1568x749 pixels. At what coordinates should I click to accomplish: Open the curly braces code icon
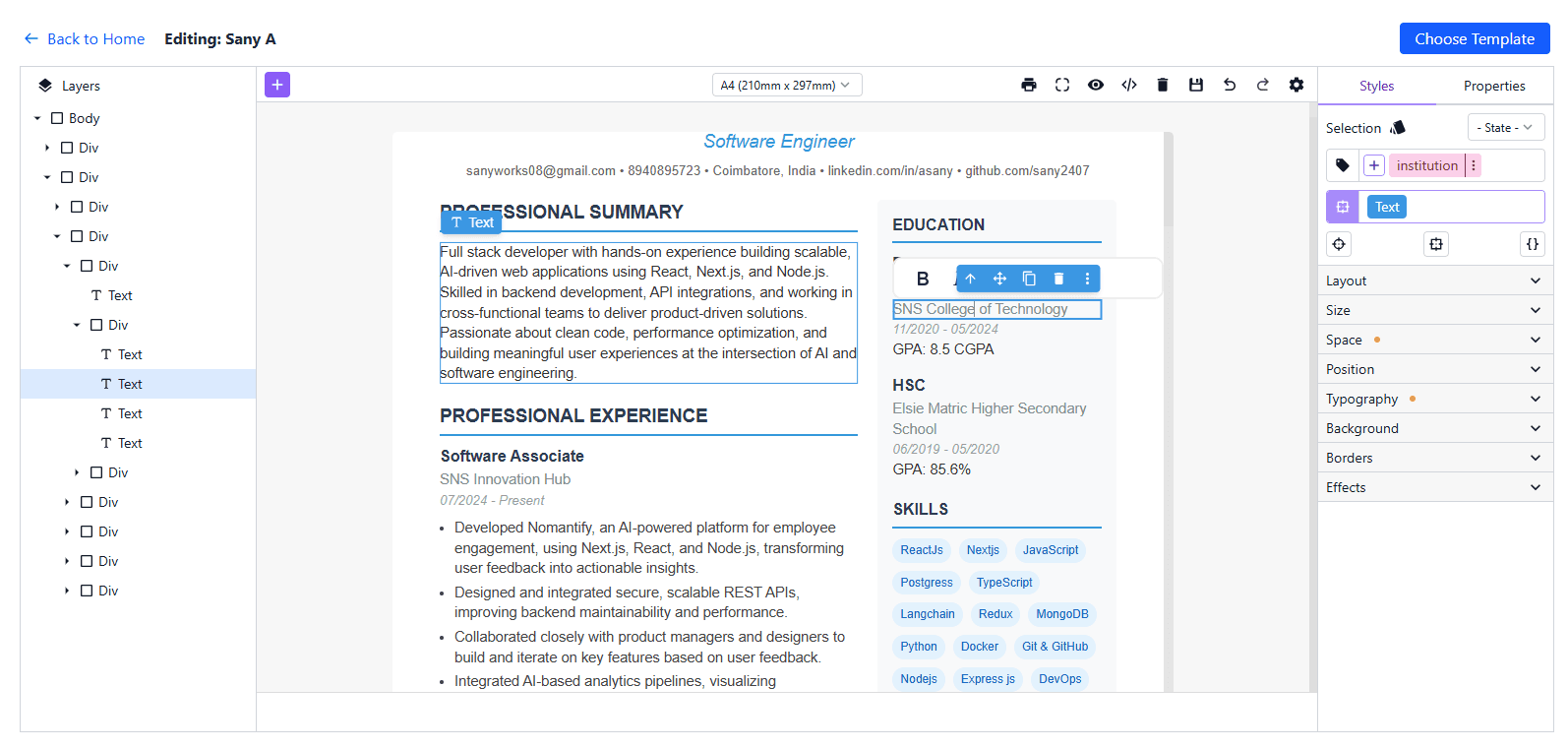(1533, 244)
